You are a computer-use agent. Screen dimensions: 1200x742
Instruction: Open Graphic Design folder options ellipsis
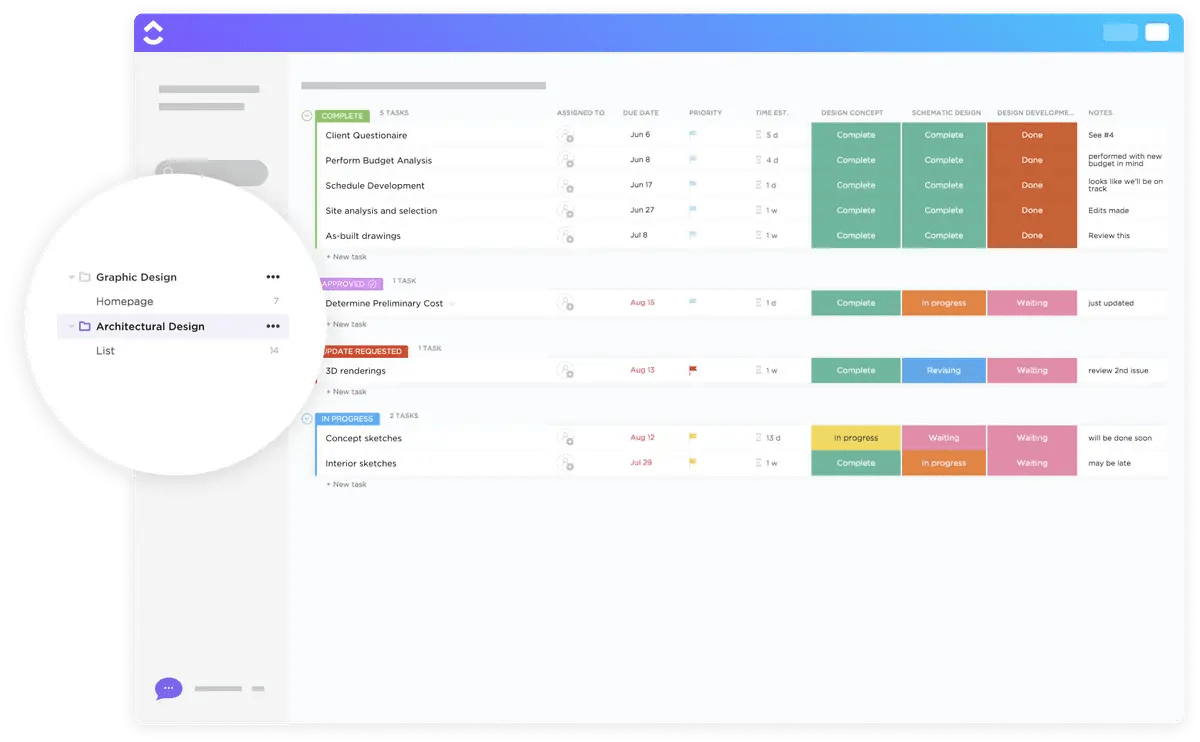click(x=273, y=277)
